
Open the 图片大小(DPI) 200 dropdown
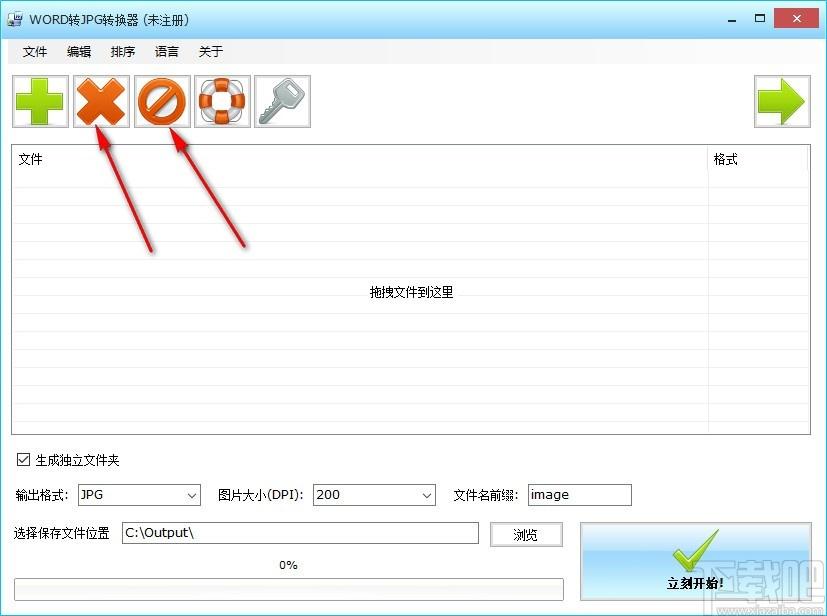point(374,495)
